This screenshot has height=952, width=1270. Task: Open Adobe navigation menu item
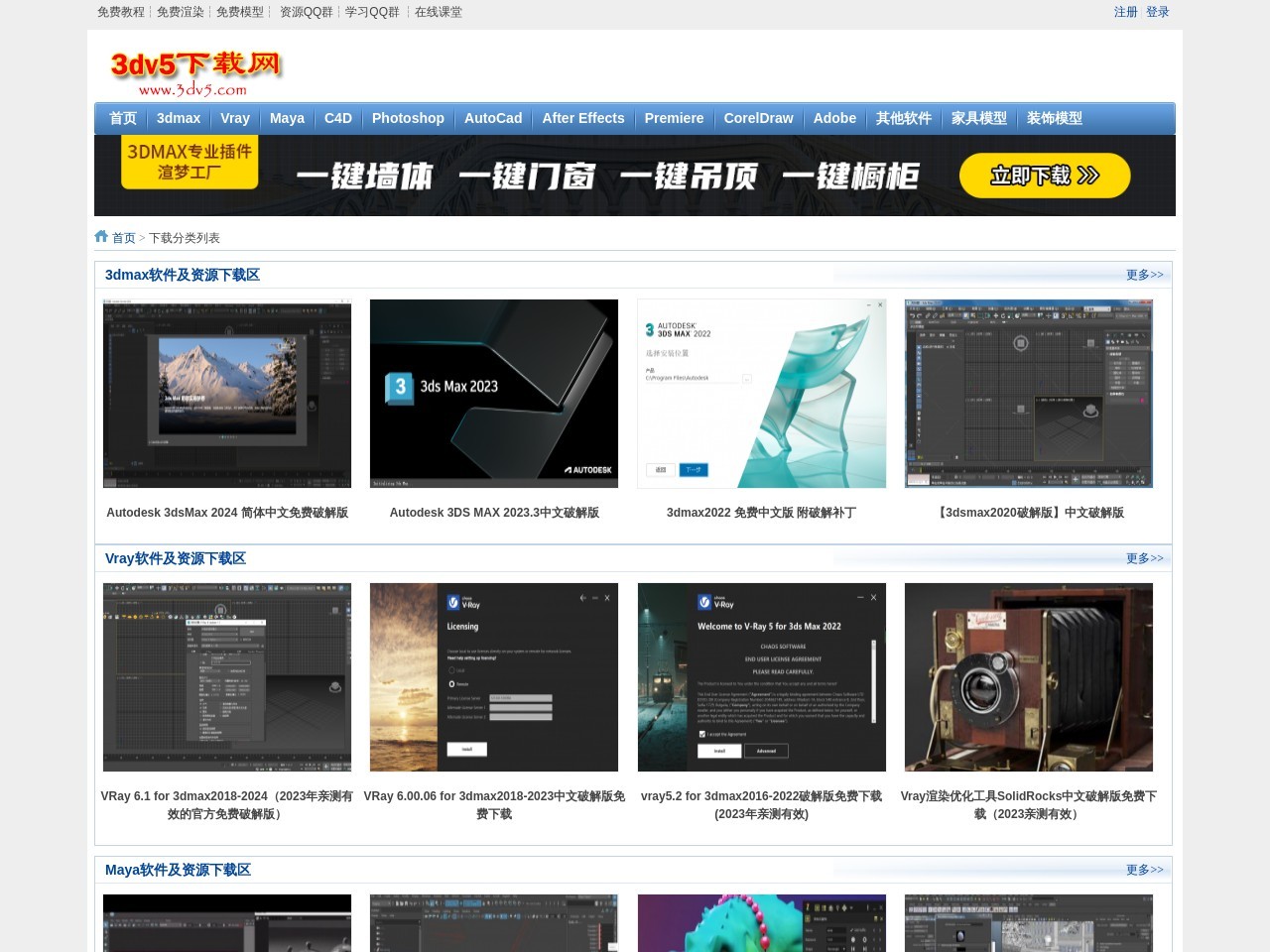tap(834, 118)
